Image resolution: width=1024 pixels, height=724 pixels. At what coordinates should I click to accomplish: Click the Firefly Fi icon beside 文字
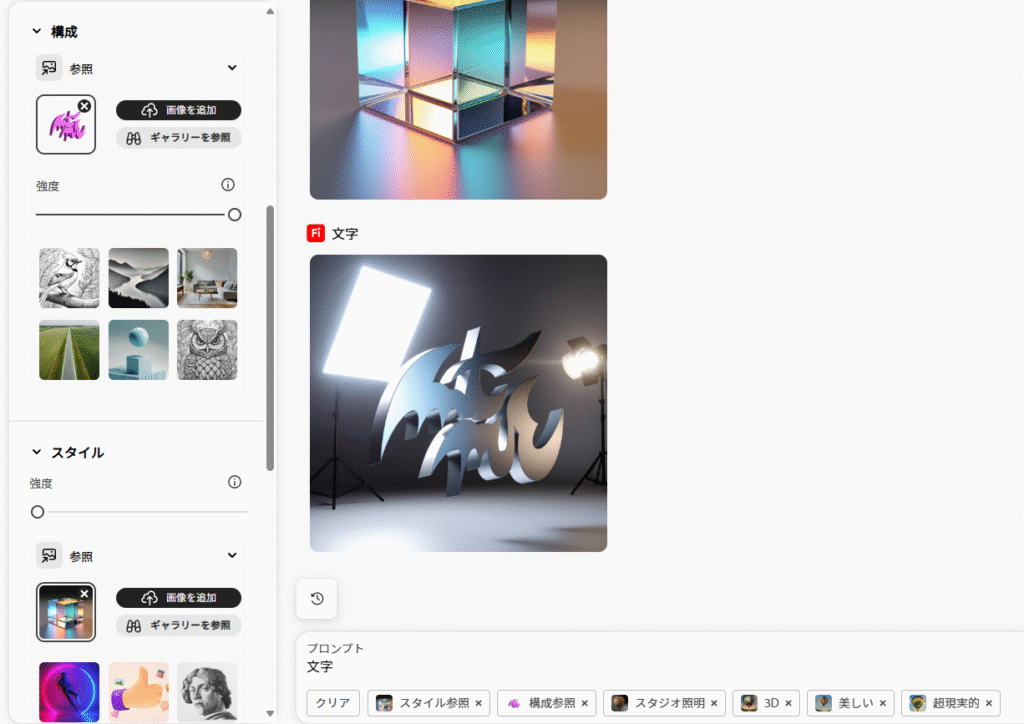pyautogui.click(x=316, y=233)
